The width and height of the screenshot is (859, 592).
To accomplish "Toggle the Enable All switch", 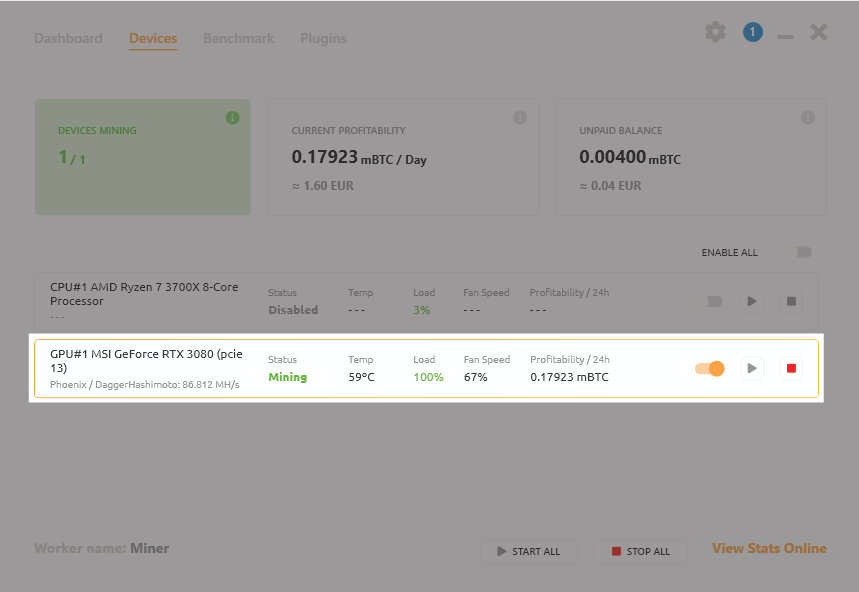I will click(803, 252).
